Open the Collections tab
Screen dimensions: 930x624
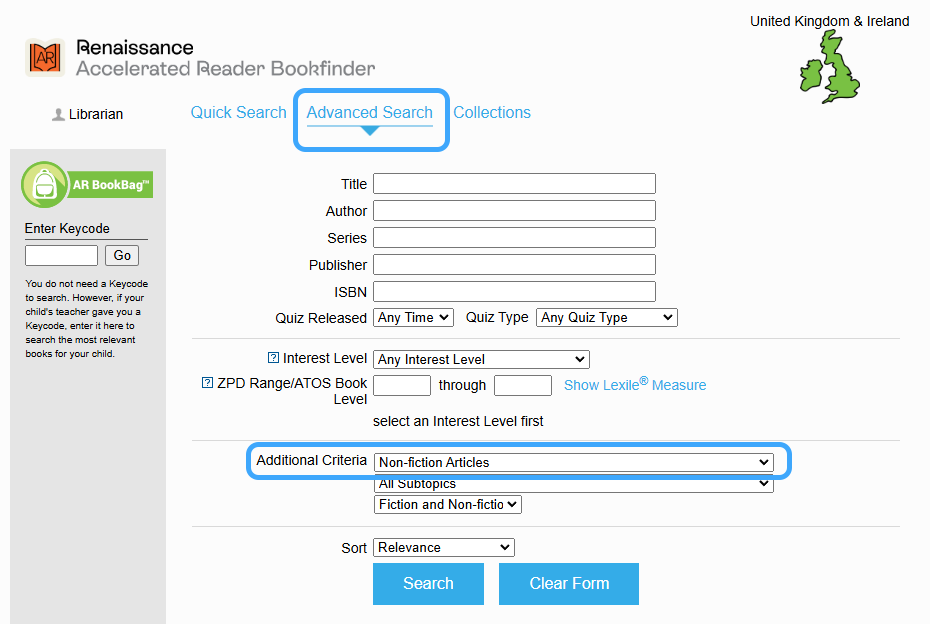[491, 112]
